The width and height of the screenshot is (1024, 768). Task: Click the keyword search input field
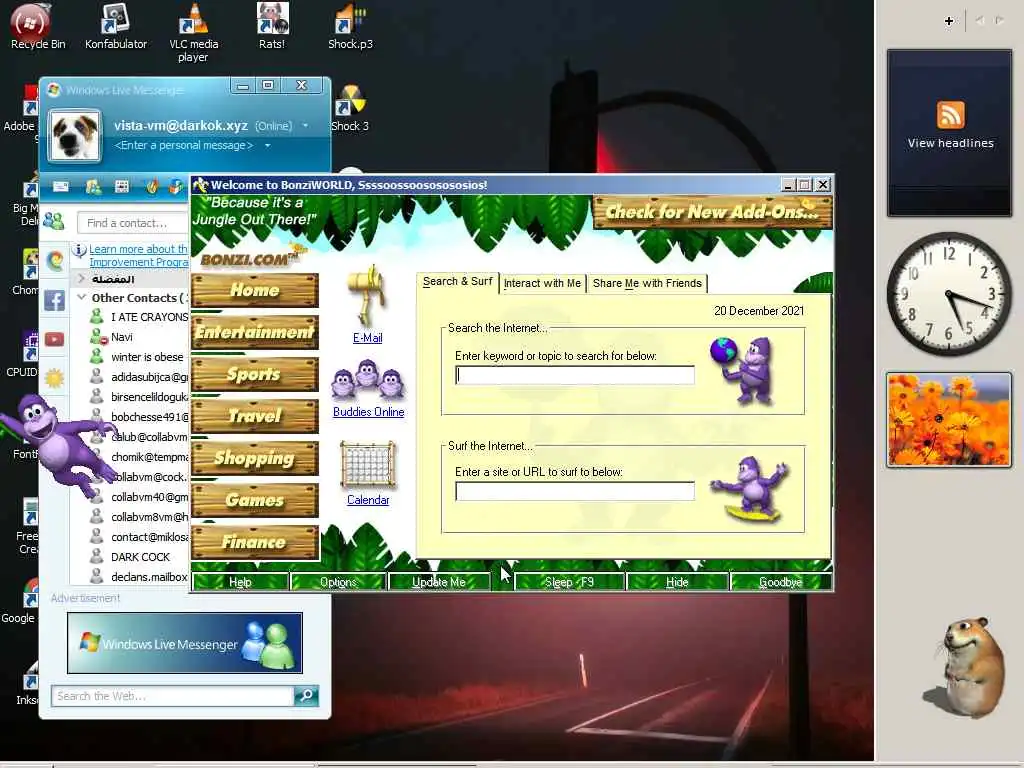(575, 375)
